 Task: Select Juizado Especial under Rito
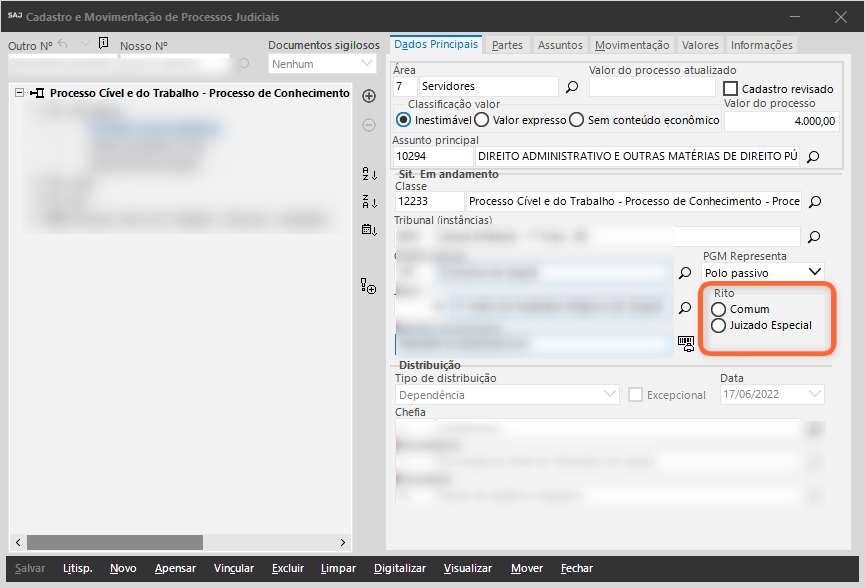pos(718,325)
